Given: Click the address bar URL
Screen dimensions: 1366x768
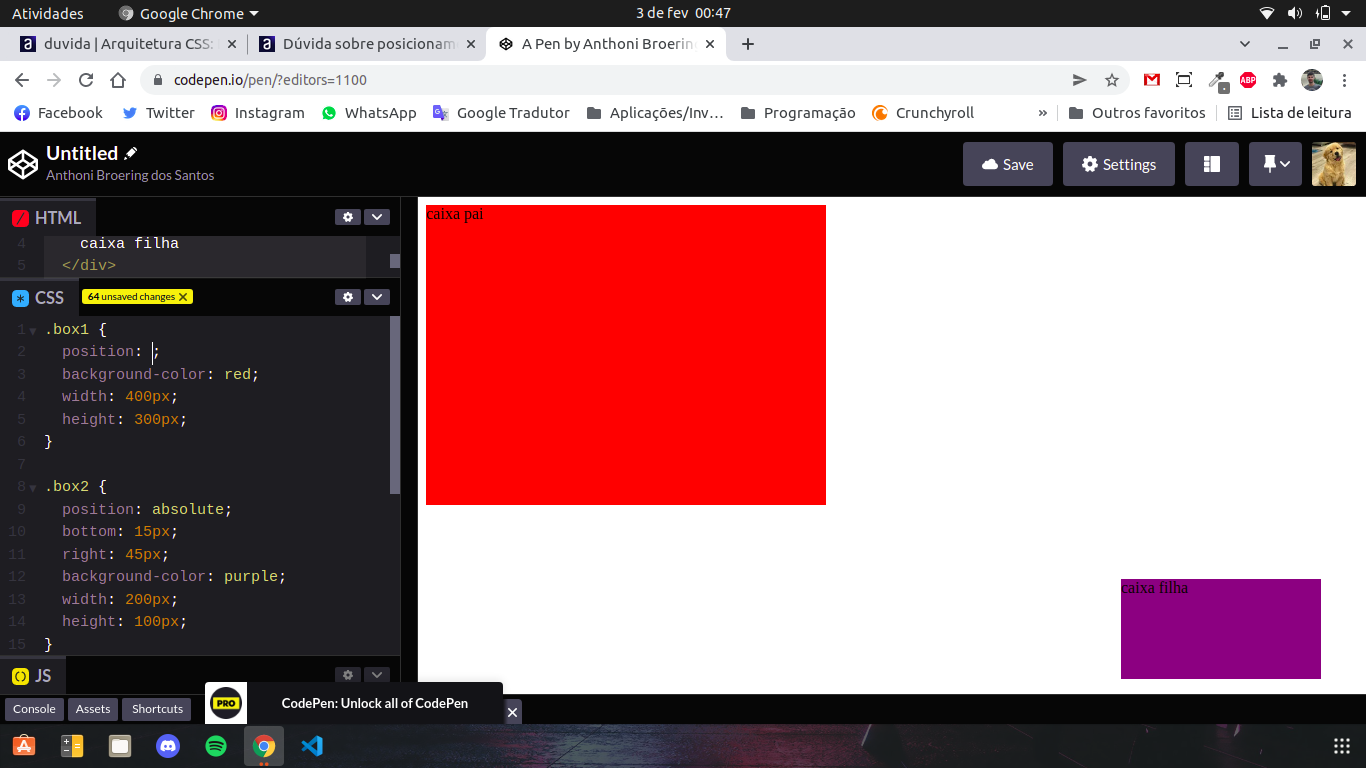Looking at the screenshot, I should 270,80.
